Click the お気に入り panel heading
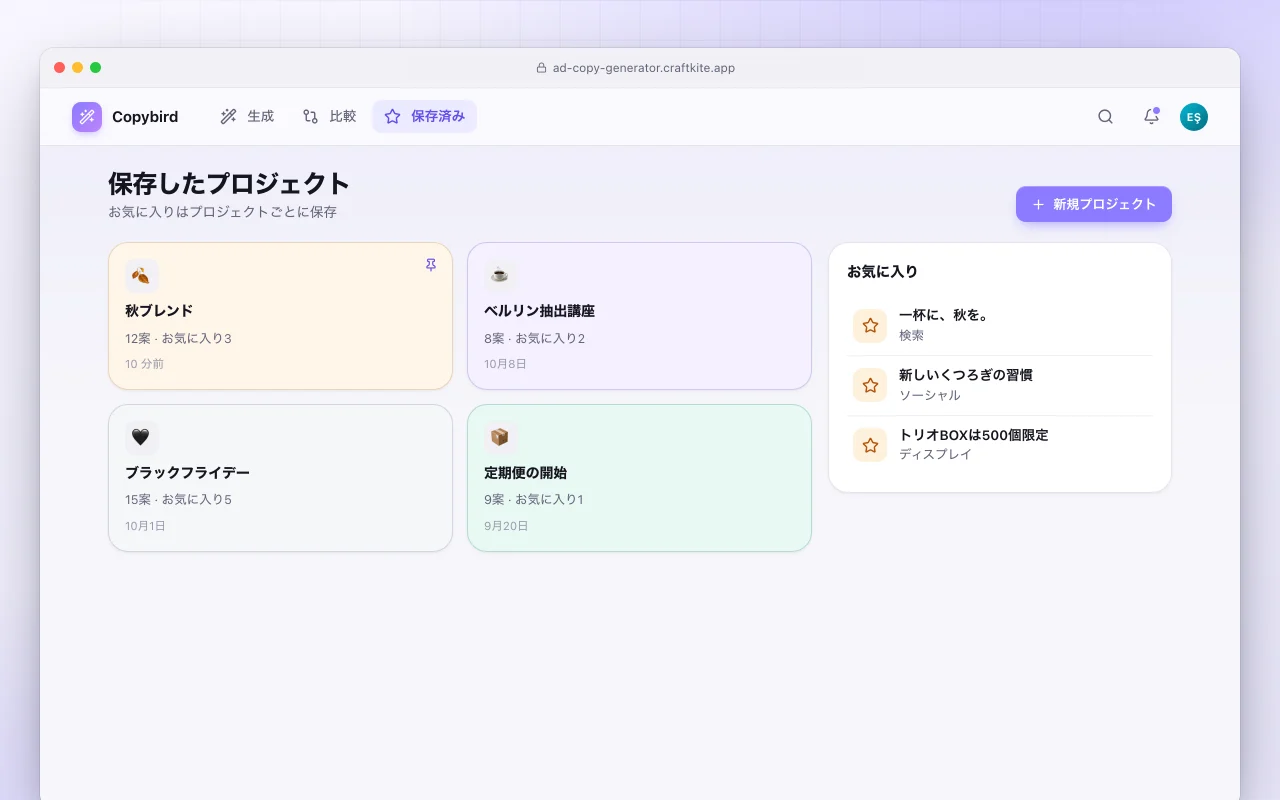This screenshot has width=1280, height=800. click(882, 271)
